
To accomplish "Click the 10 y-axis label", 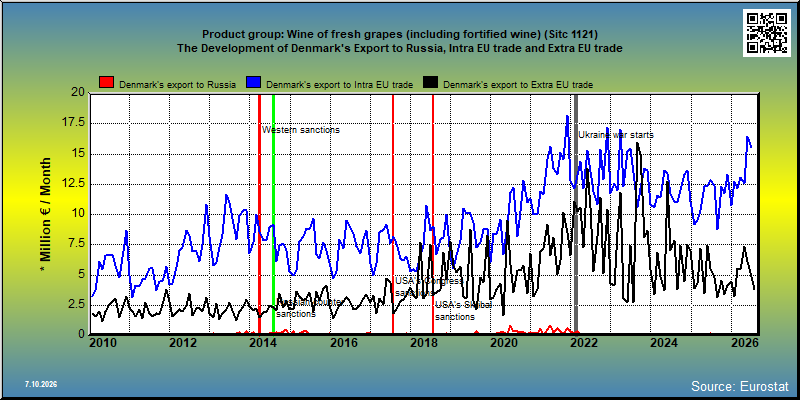I will click(x=78, y=214).
